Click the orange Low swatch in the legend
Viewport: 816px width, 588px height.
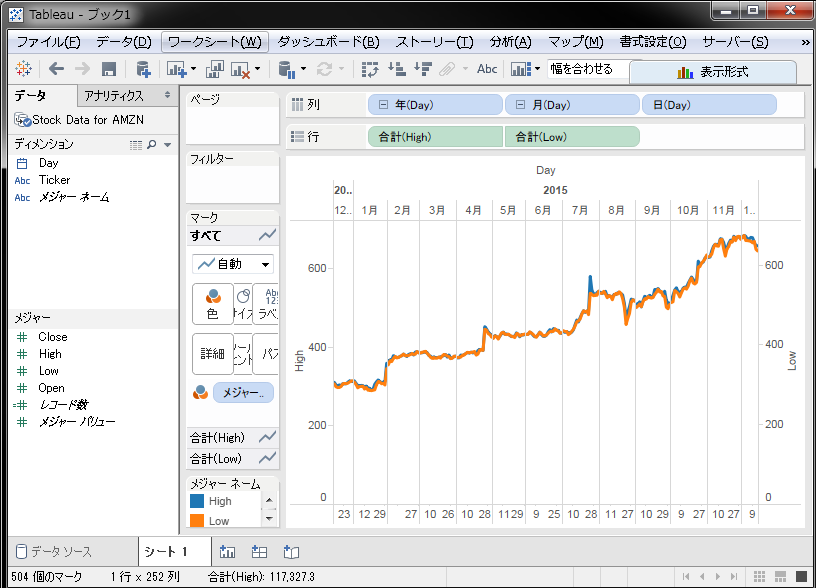click(198, 520)
